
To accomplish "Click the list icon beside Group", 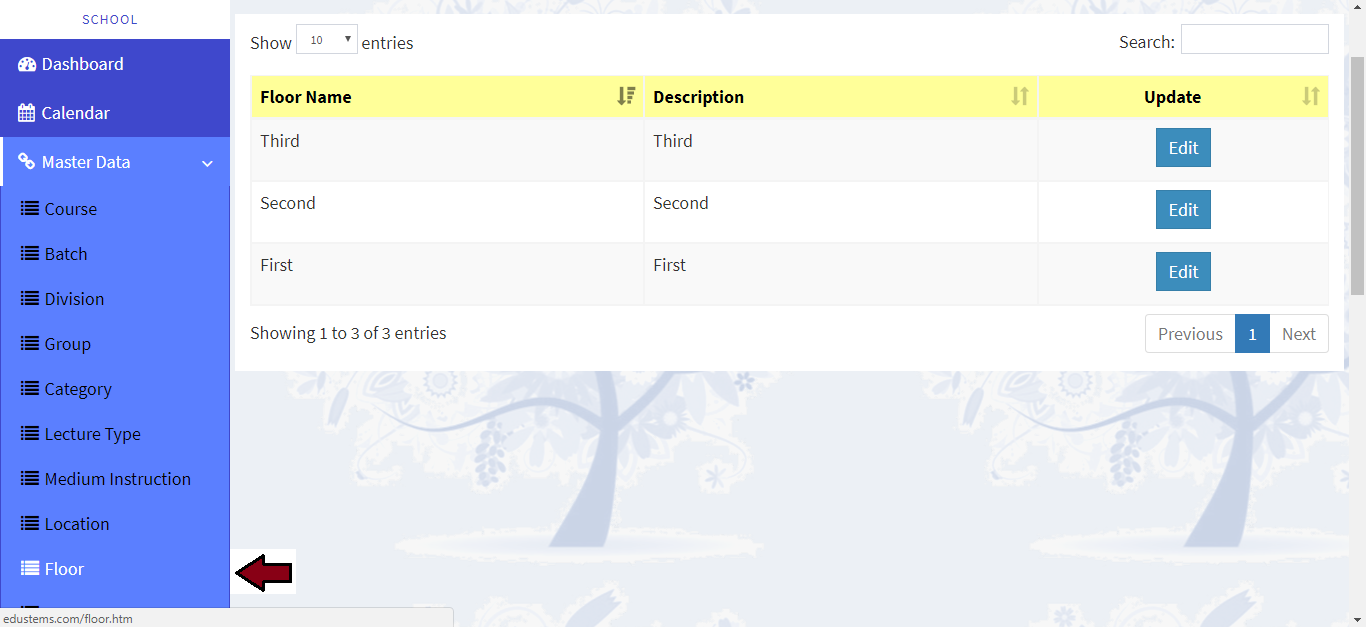I will (30, 344).
